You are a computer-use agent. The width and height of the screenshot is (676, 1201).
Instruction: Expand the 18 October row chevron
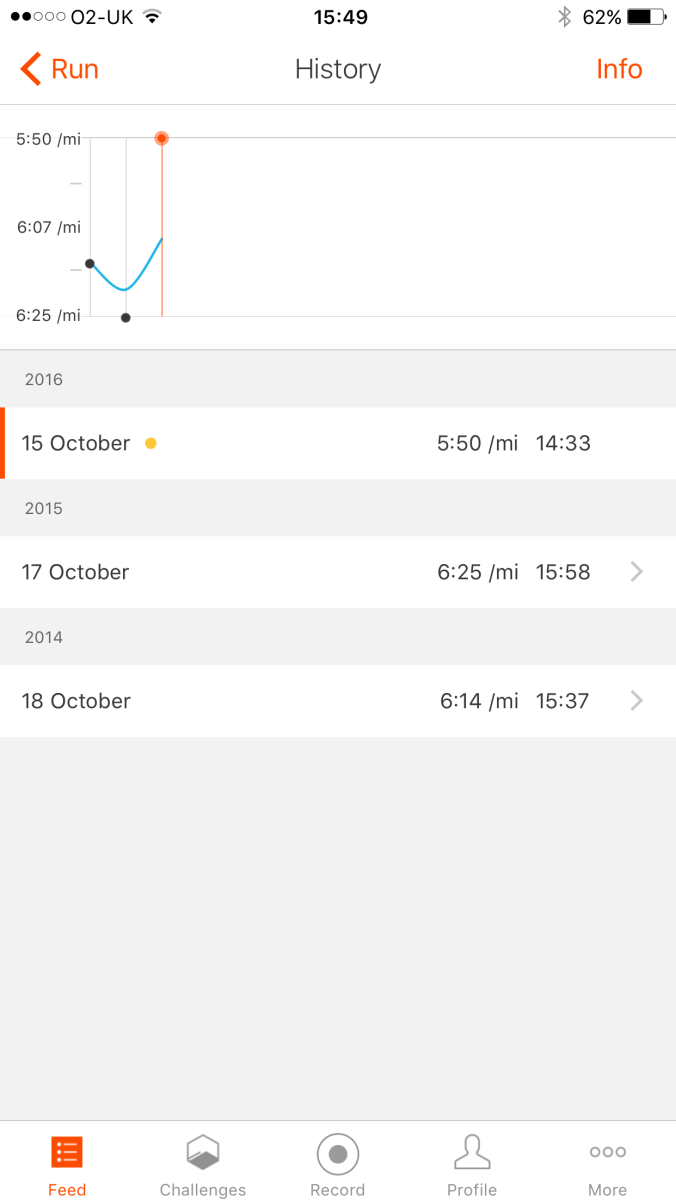tap(637, 701)
